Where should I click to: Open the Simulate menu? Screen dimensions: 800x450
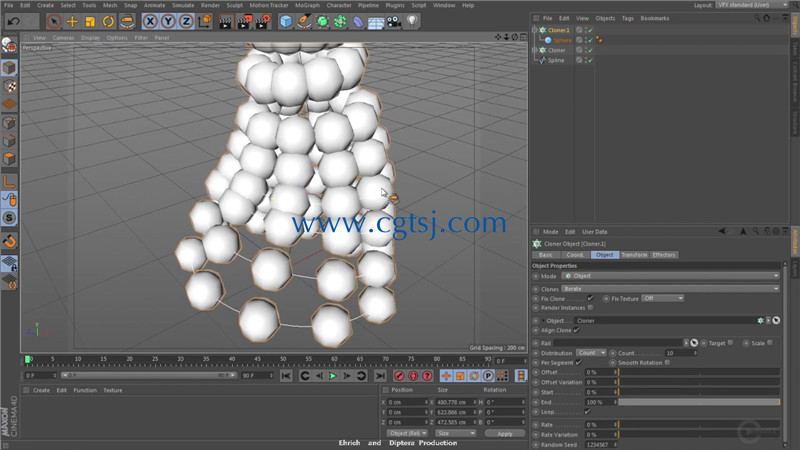183,5
